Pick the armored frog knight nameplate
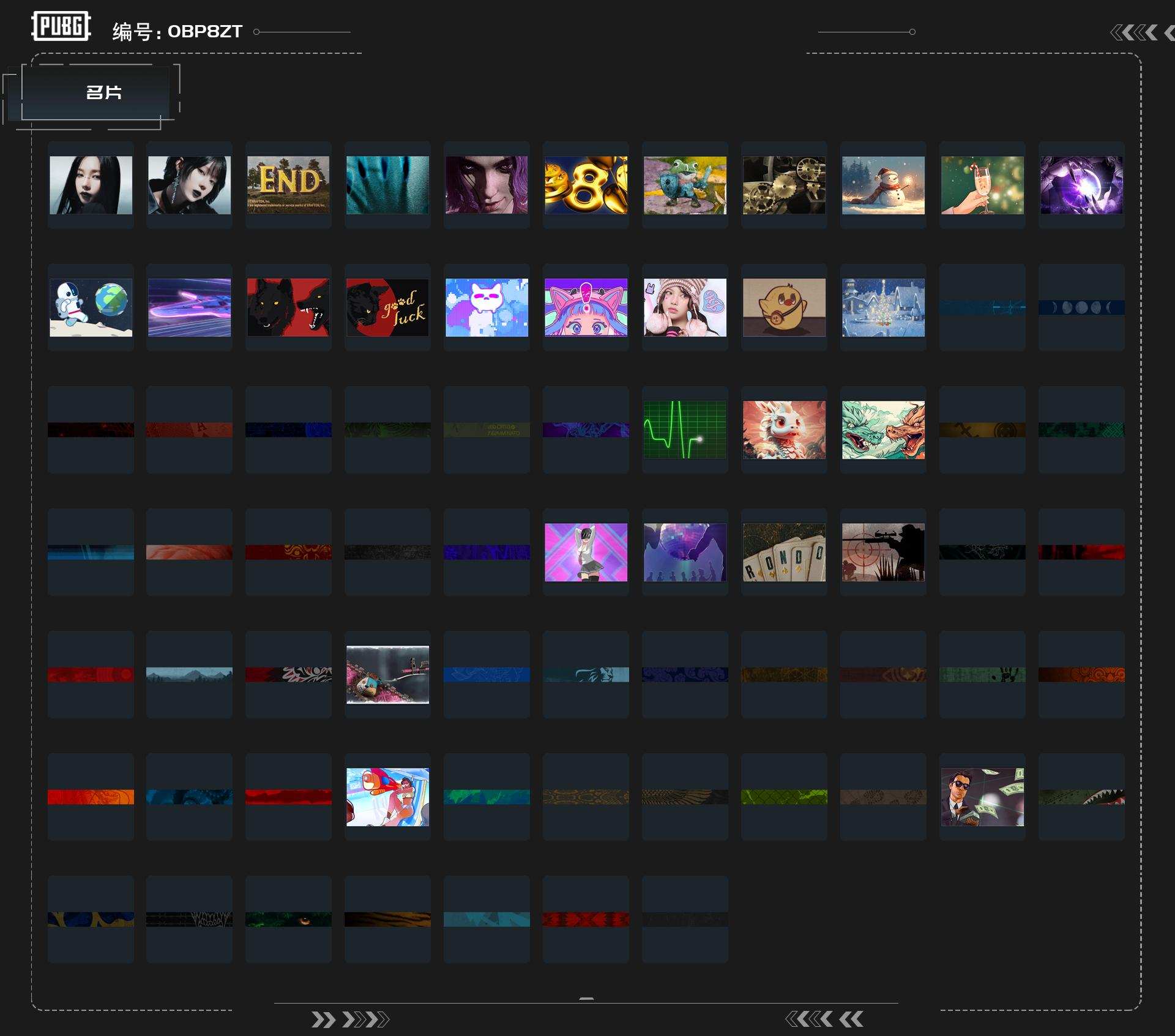1175x1036 pixels. tap(685, 185)
